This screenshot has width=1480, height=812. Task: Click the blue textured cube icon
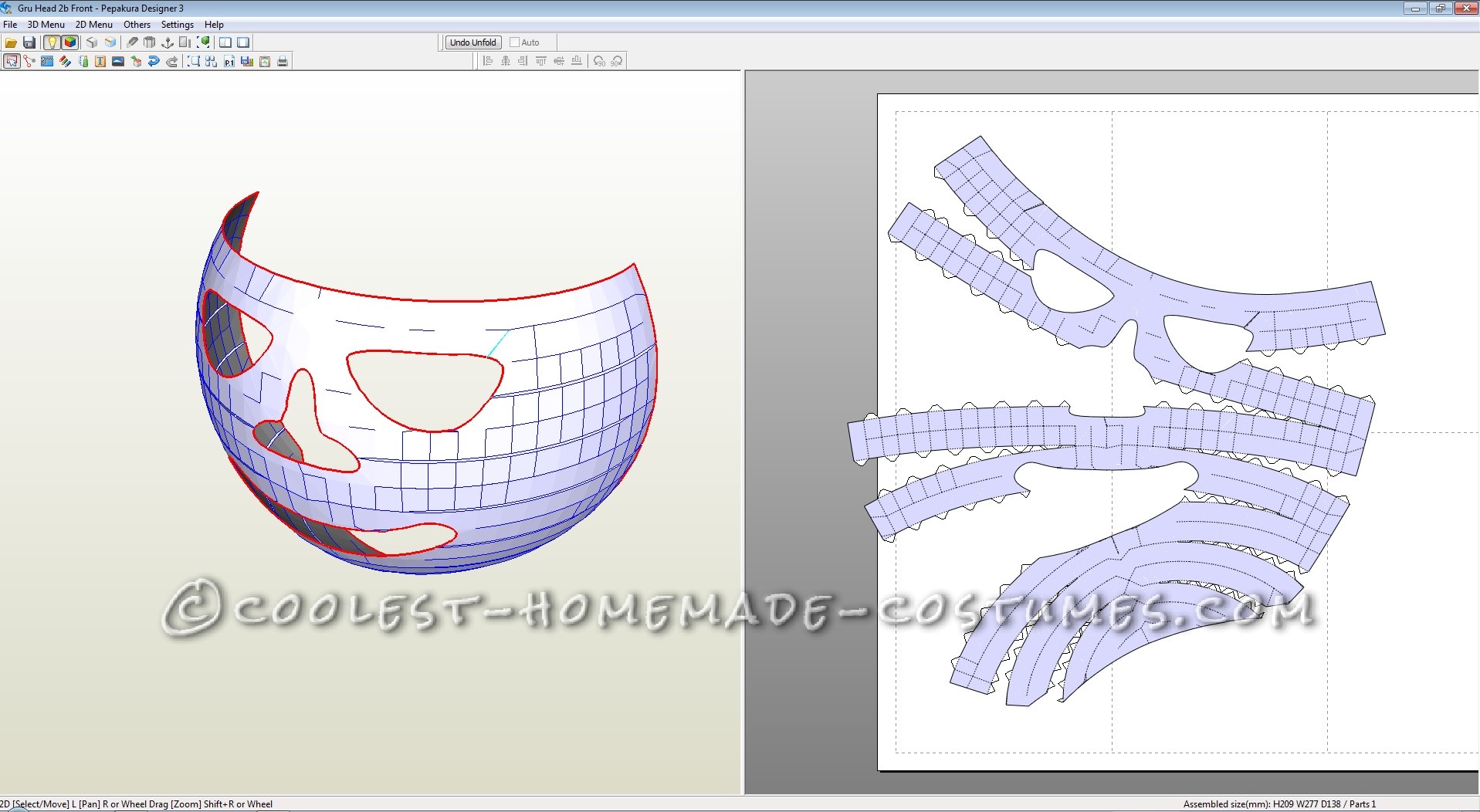pyautogui.click(x=110, y=42)
